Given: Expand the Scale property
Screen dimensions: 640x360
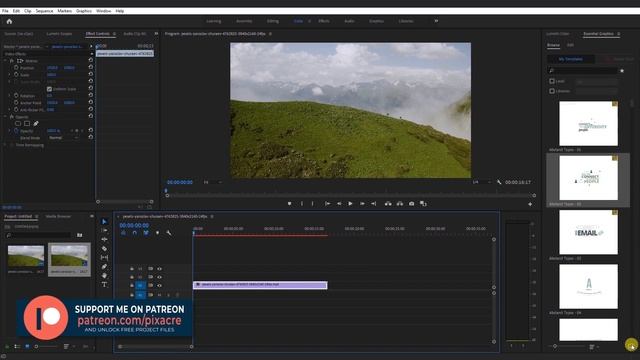Looking at the screenshot, I should (9, 75).
